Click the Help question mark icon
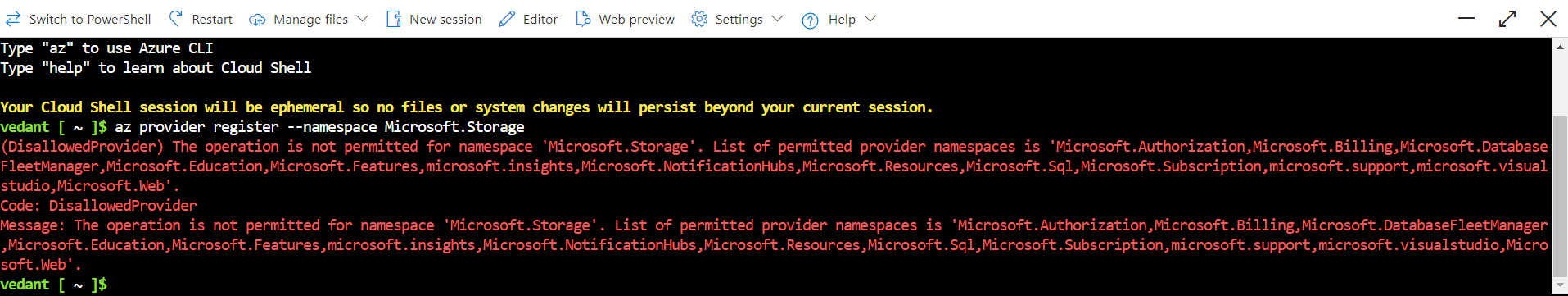 (x=810, y=20)
